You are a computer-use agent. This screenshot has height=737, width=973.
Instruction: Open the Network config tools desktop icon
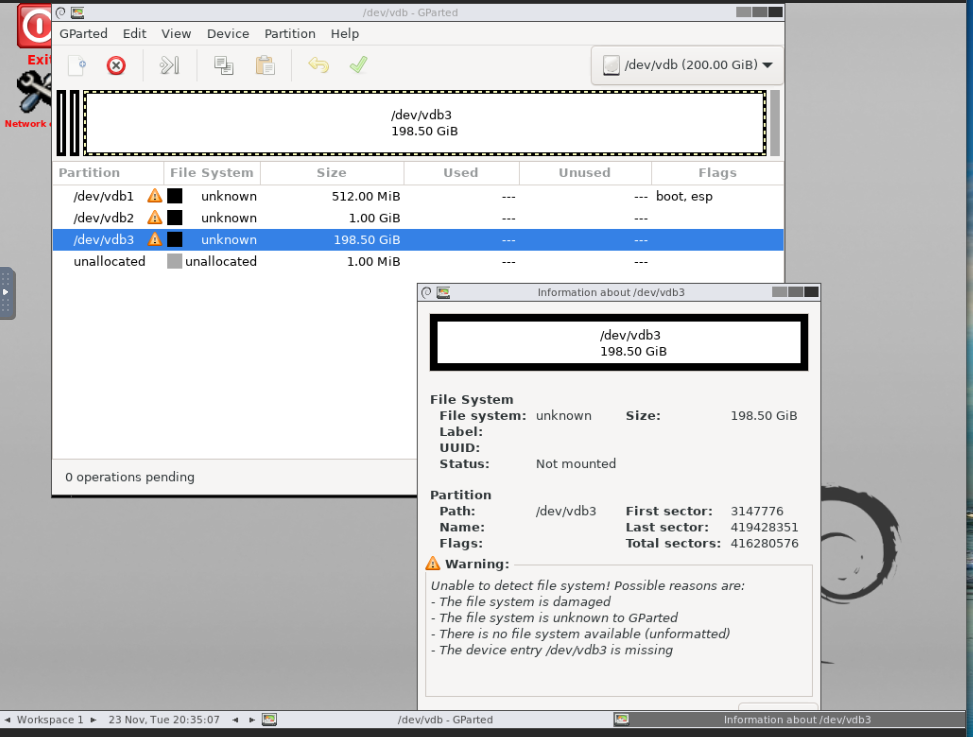tap(33, 92)
